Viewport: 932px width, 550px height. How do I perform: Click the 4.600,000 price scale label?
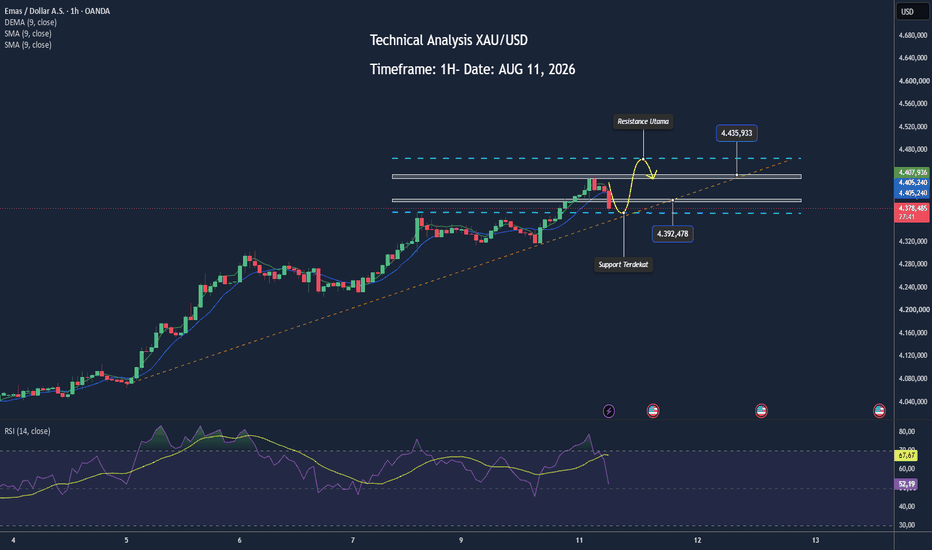tap(914, 81)
